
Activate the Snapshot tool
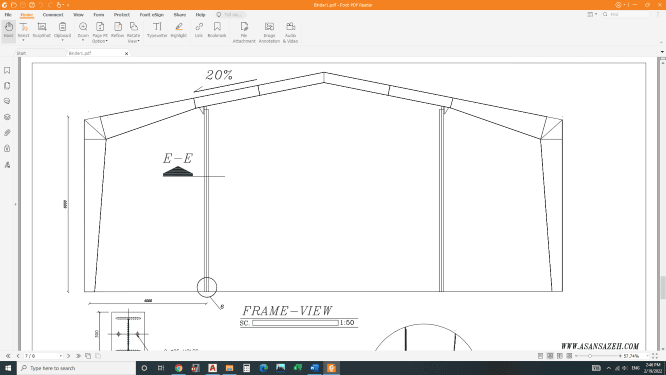(x=42, y=31)
